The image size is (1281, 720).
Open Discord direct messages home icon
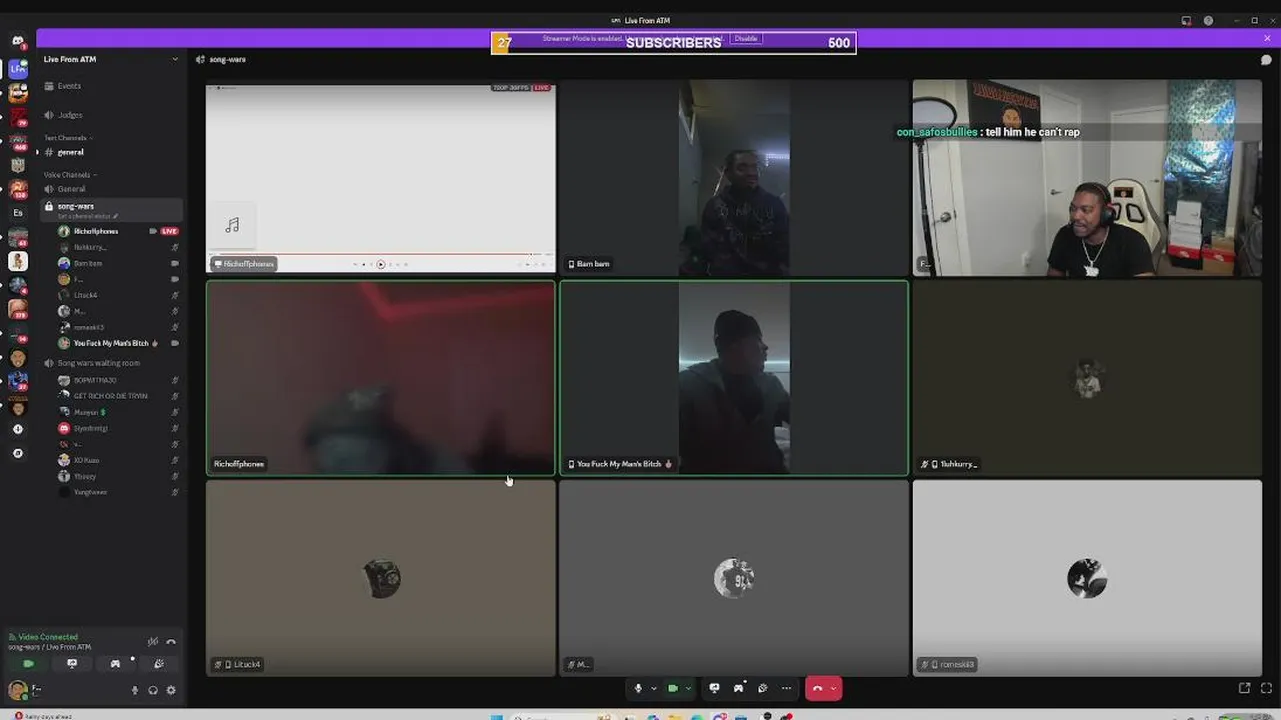(18, 42)
